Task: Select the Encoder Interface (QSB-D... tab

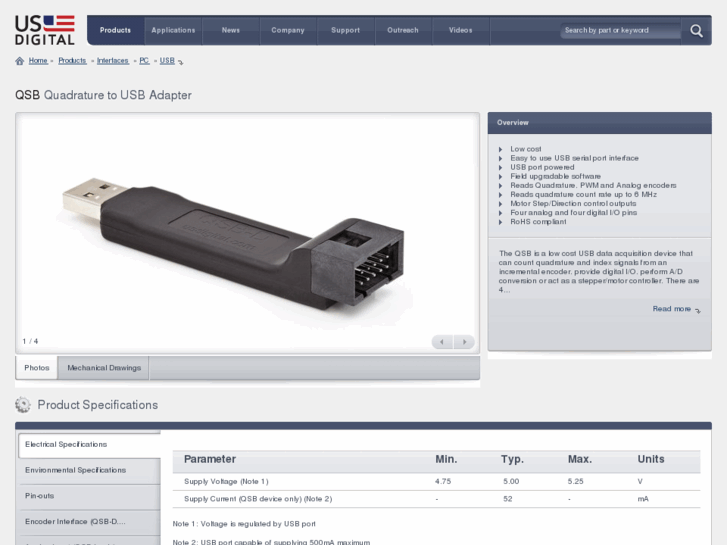Action: pyautogui.click(x=89, y=522)
